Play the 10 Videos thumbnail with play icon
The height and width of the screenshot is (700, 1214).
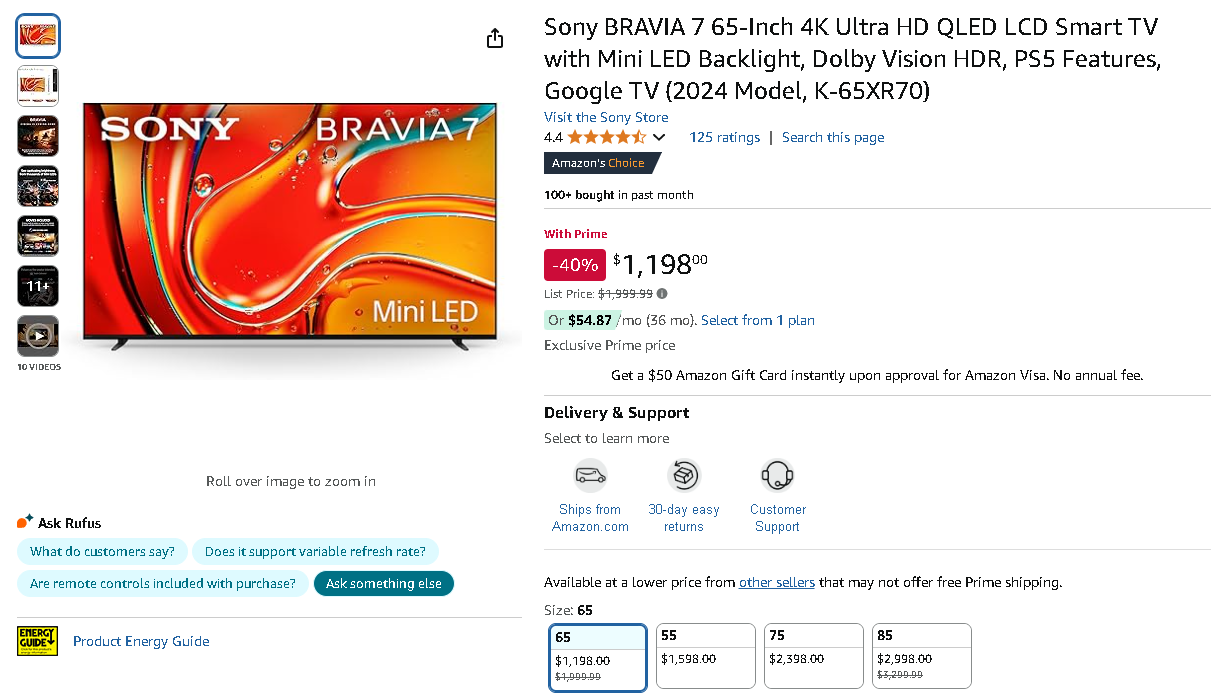coord(37,335)
